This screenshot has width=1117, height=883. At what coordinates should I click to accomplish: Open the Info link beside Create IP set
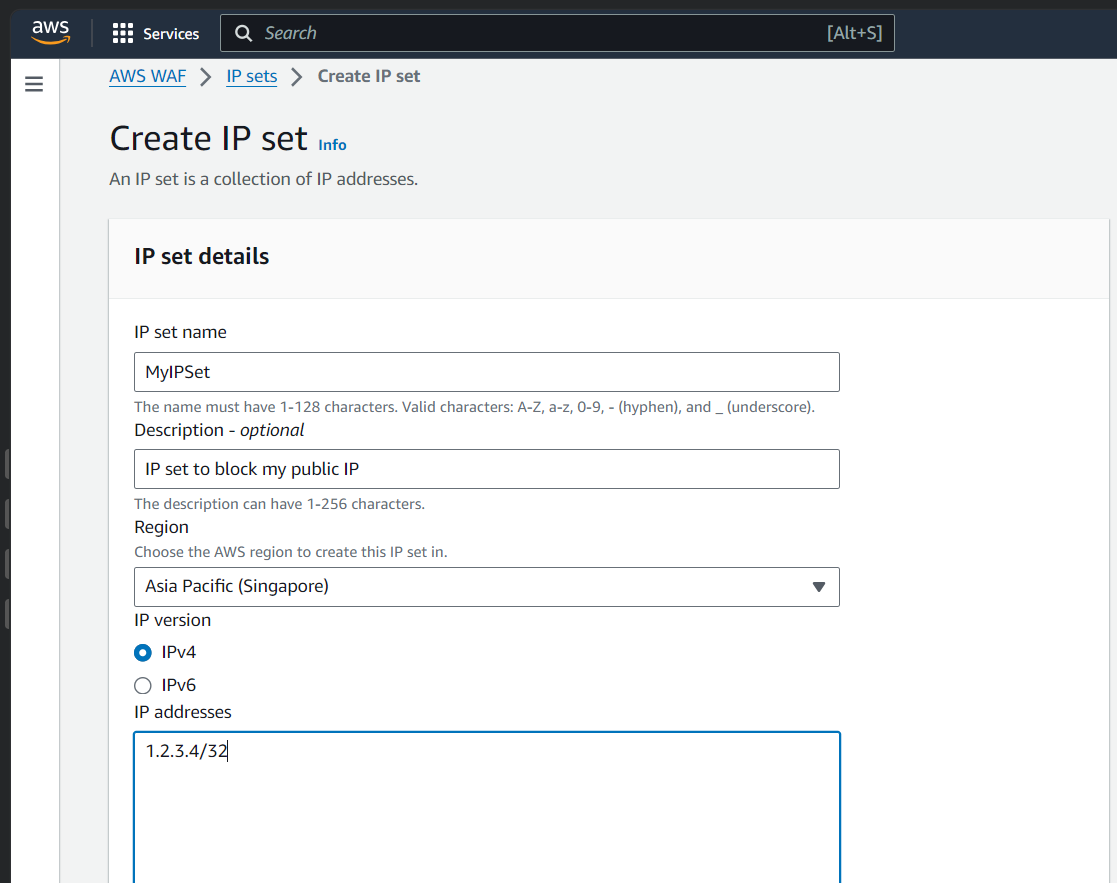(332, 145)
